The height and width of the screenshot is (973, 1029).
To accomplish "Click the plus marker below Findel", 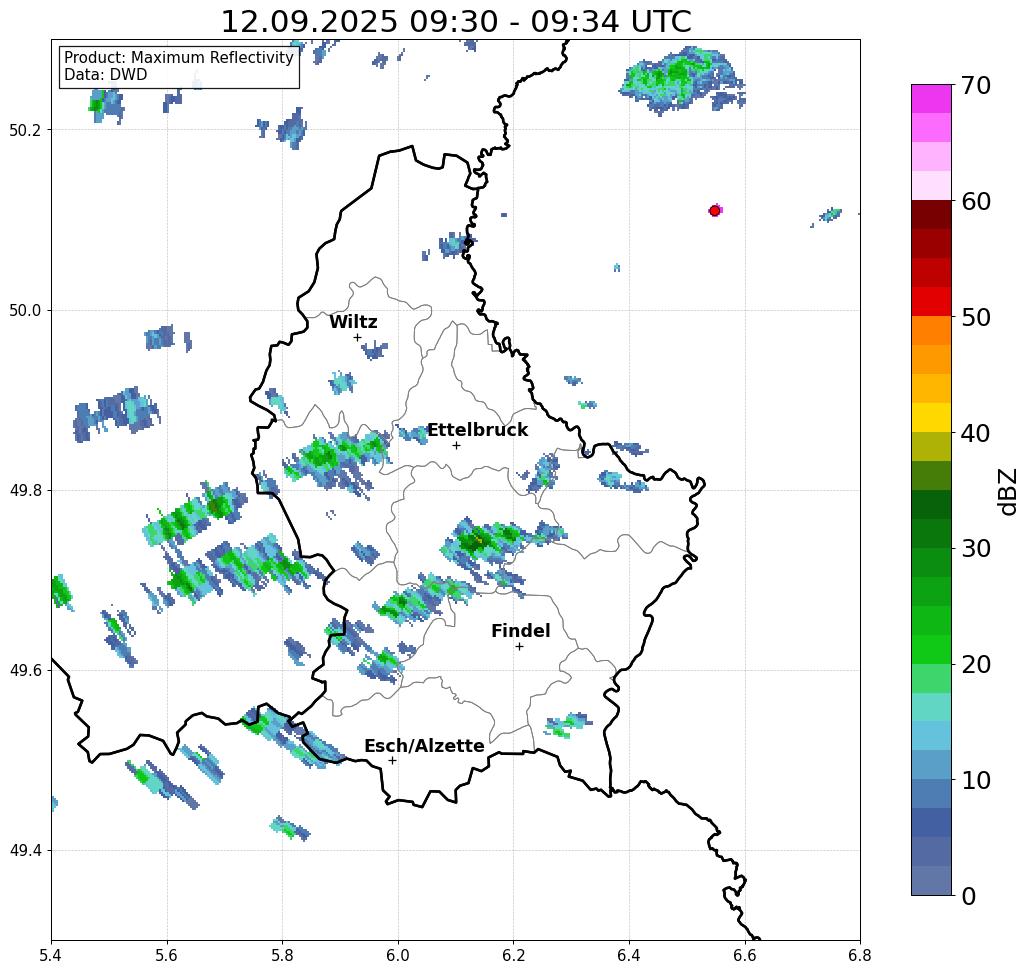I will pyautogui.click(x=519, y=647).
